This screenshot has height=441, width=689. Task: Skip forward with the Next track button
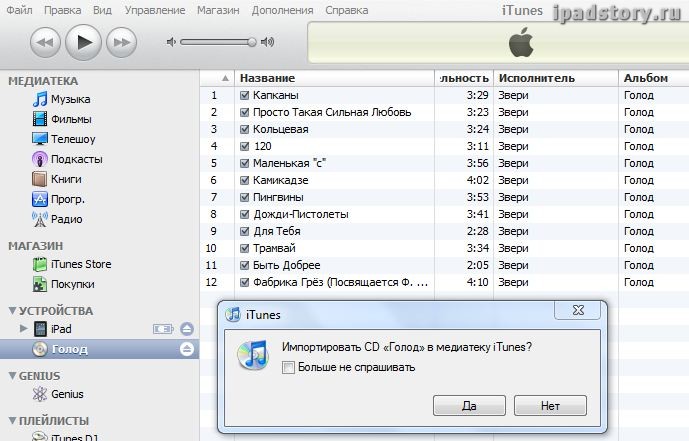[x=122, y=42]
